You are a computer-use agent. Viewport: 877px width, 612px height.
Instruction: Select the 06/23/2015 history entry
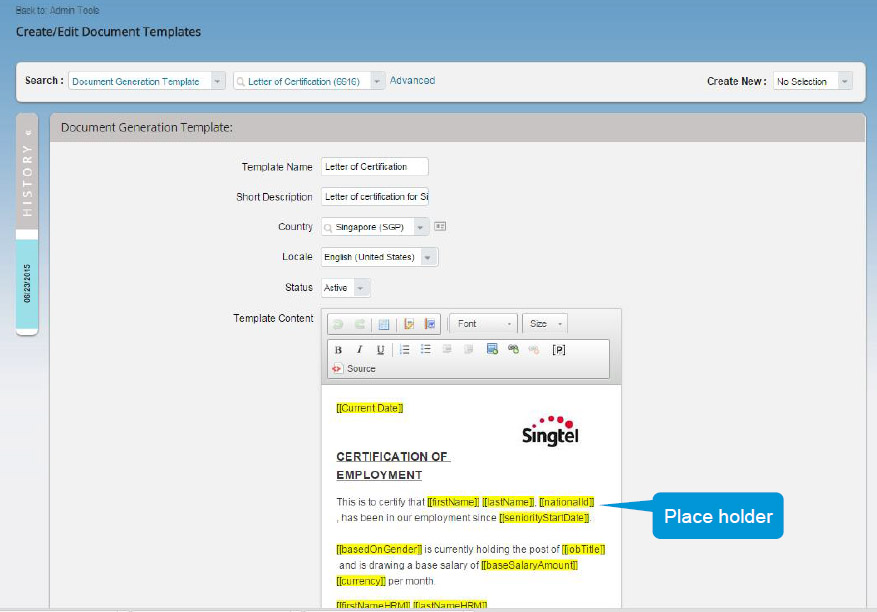pos(28,284)
